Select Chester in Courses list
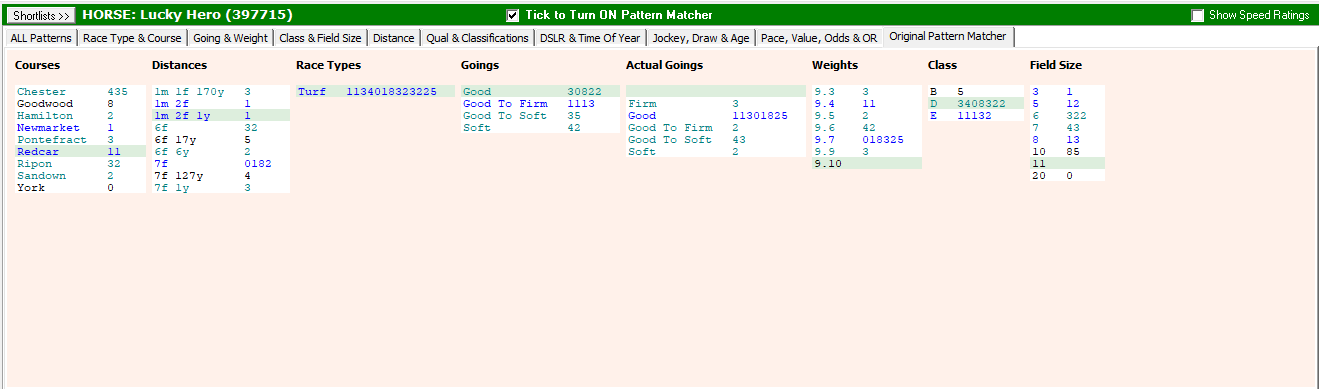 [80, 92]
